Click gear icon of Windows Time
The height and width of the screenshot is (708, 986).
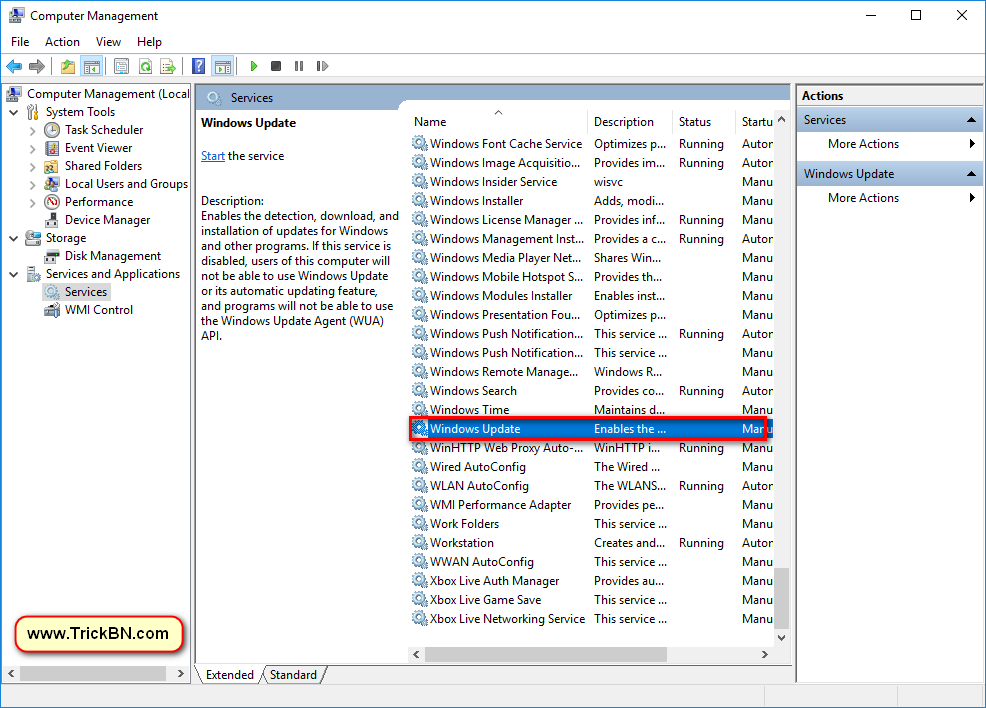[x=419, y=409]
